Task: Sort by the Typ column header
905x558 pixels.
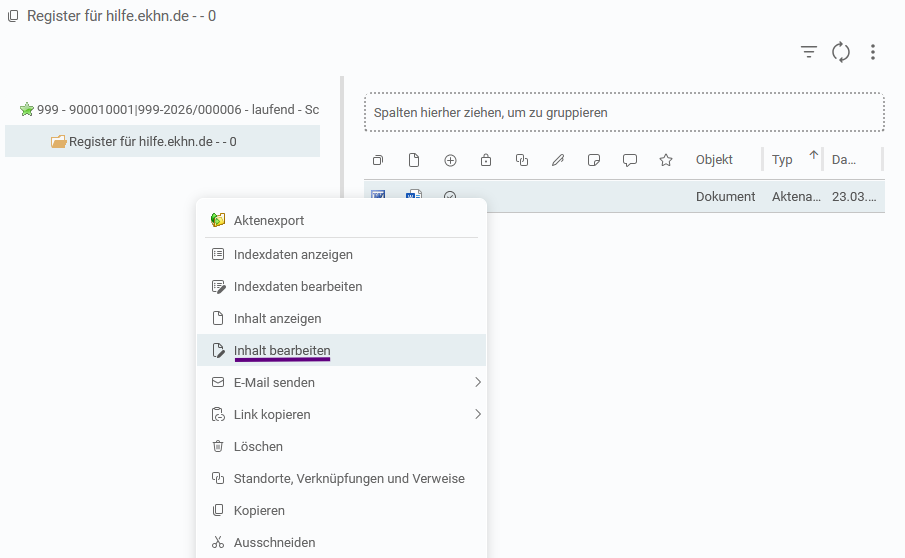Action: point(782,160)
